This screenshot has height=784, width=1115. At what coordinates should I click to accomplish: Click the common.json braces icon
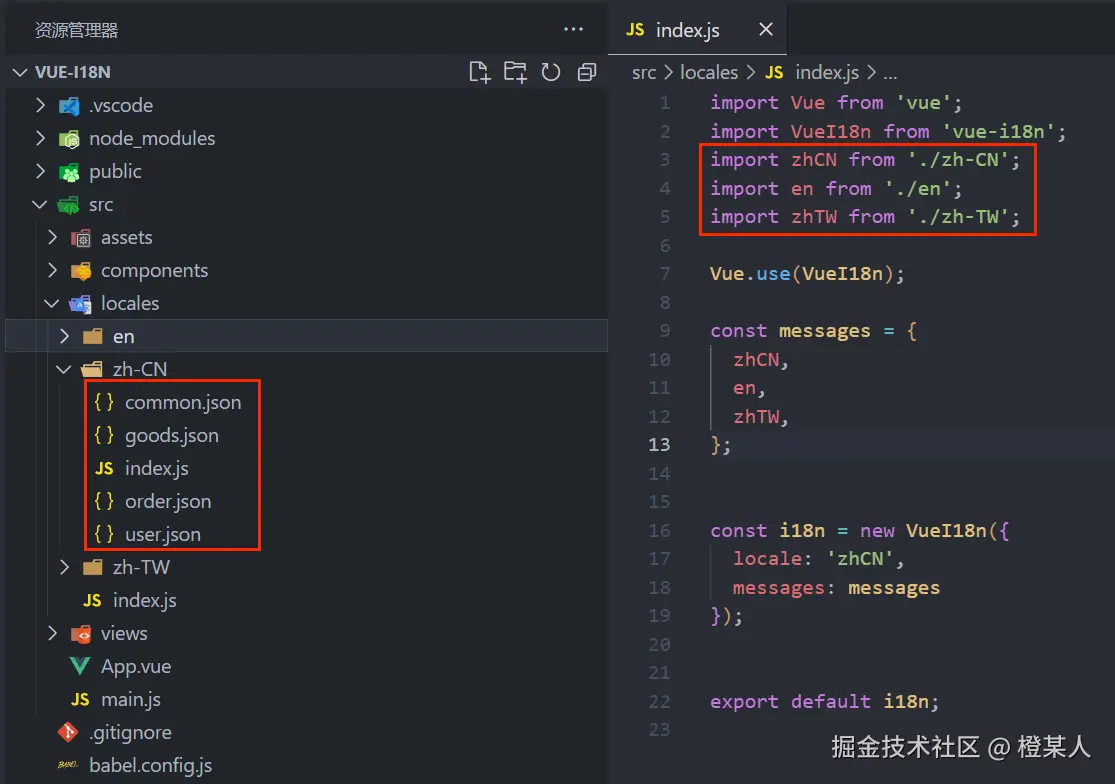tap(104, 402)
